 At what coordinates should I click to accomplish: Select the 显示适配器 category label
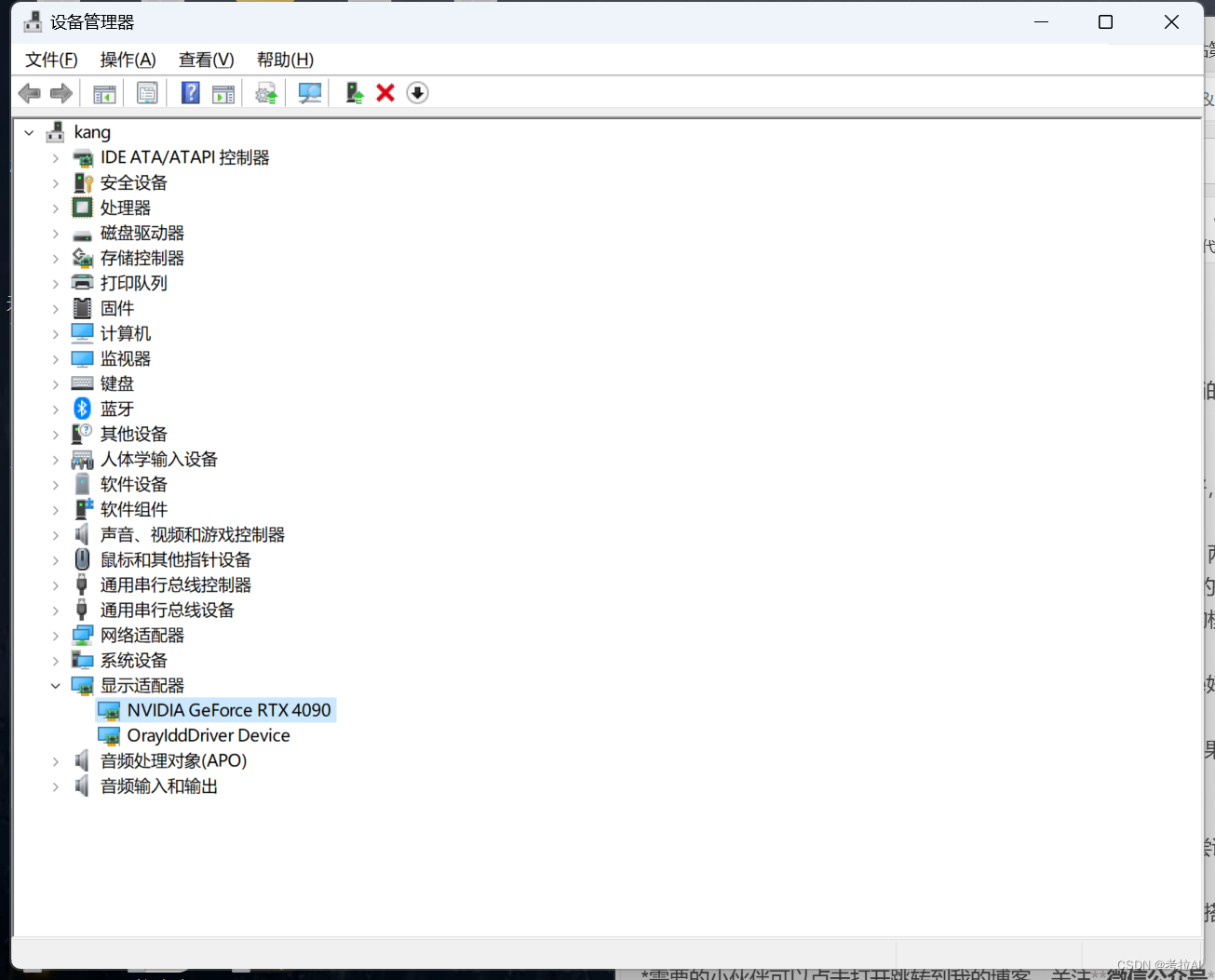click(142, 685)
